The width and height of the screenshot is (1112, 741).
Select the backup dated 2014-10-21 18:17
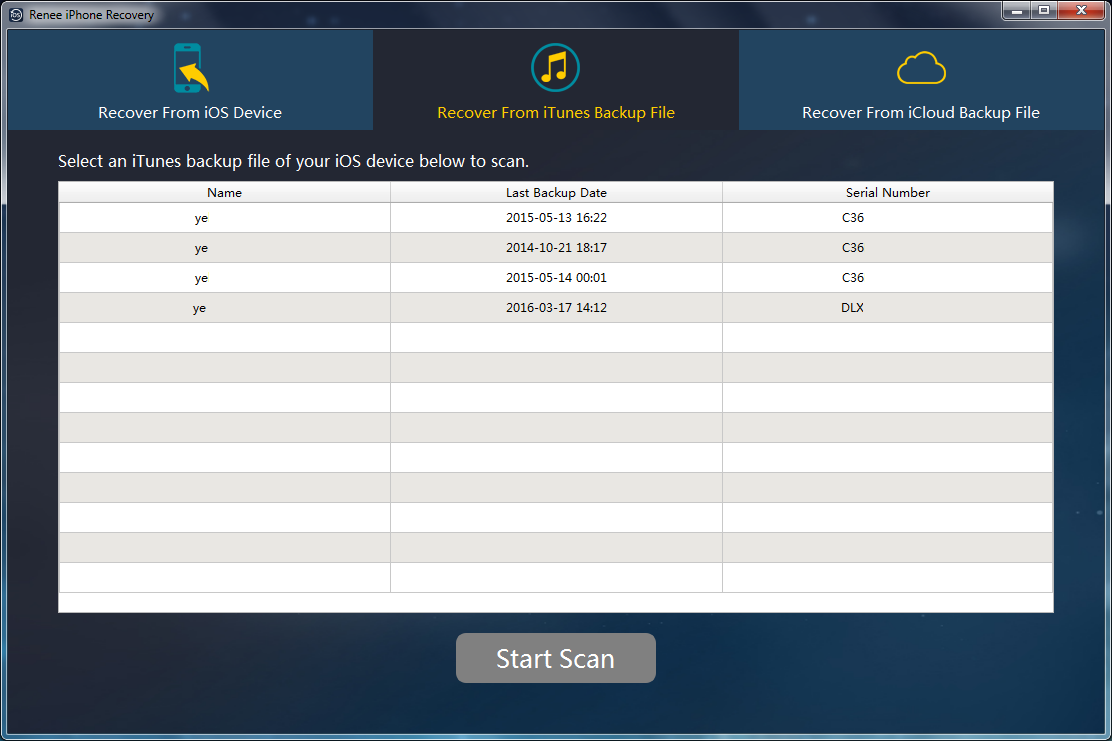556,248
